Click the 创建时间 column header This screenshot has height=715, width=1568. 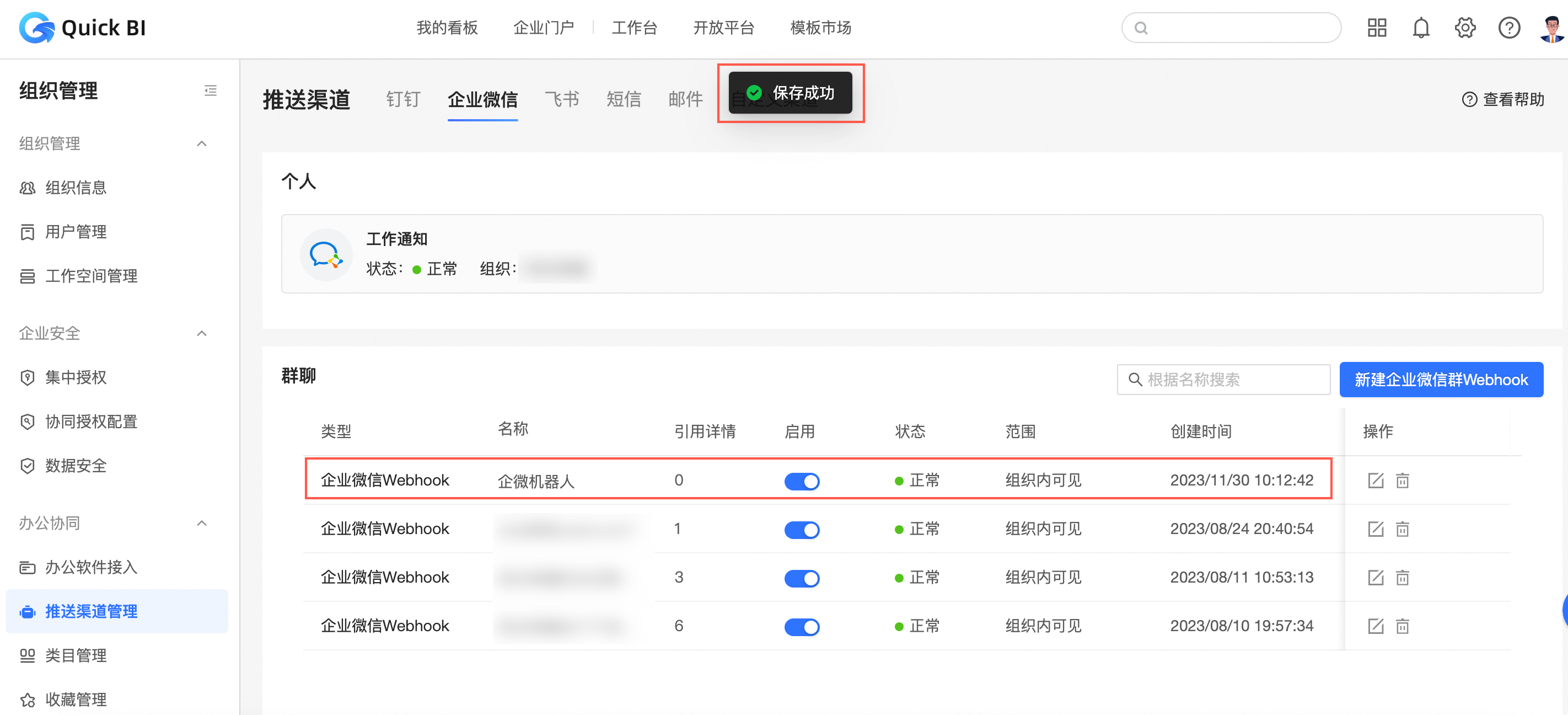click(1200, 432)
